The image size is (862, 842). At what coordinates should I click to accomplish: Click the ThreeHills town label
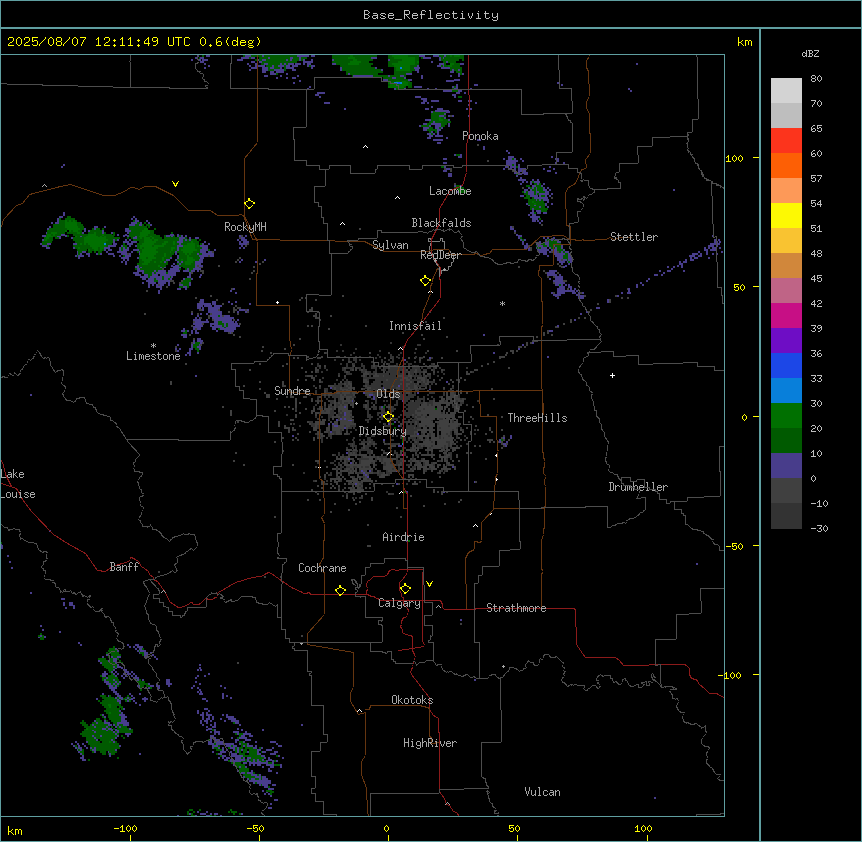click(x=537, y=418)
